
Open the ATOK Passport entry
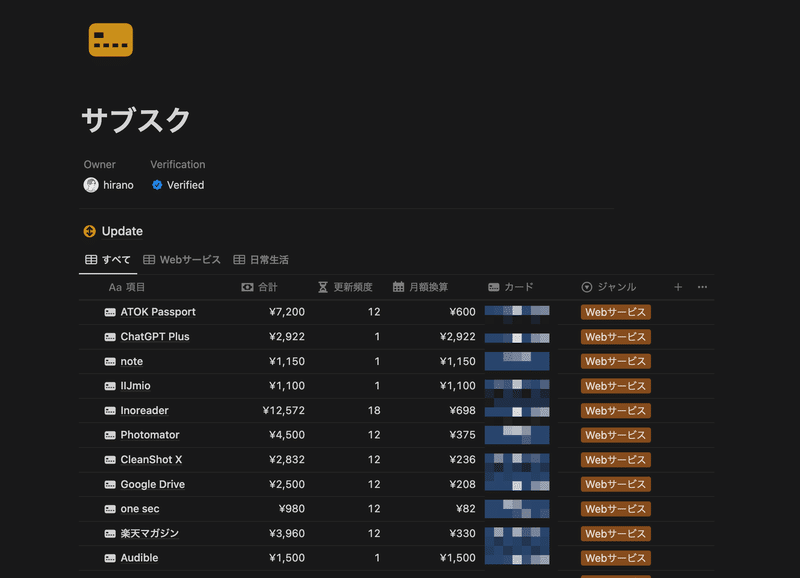tap(158, 312)
